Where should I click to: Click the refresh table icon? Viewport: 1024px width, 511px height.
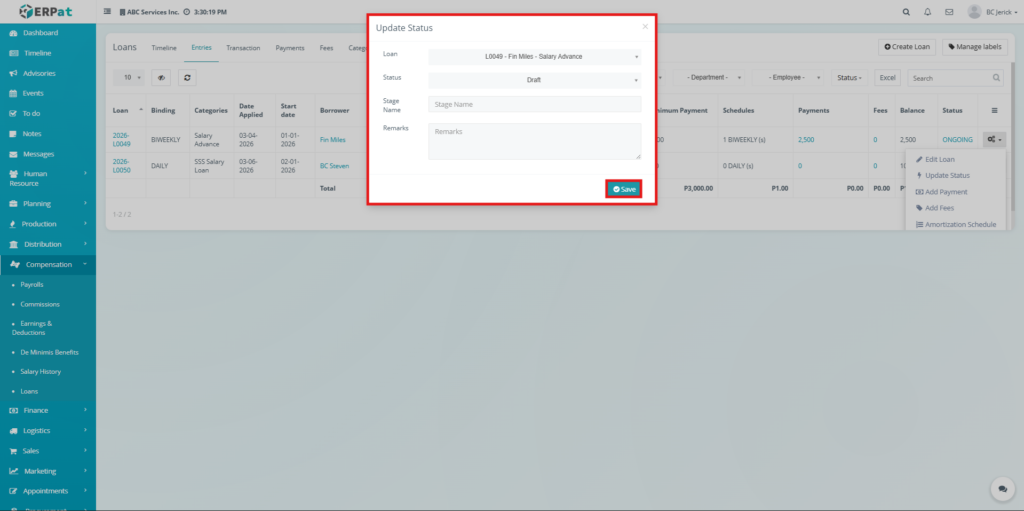click(187, 78)
